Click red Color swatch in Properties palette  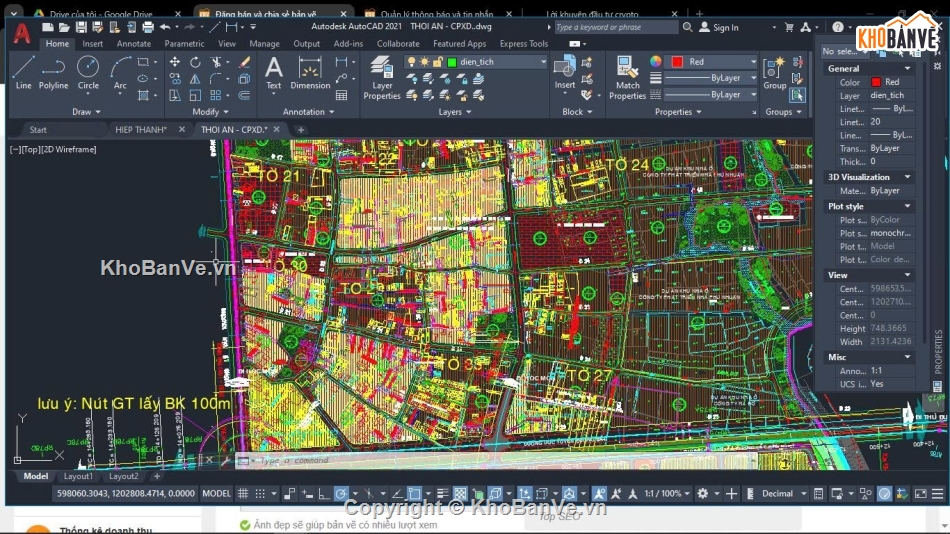pyautogui.click(x=875, y=82)
